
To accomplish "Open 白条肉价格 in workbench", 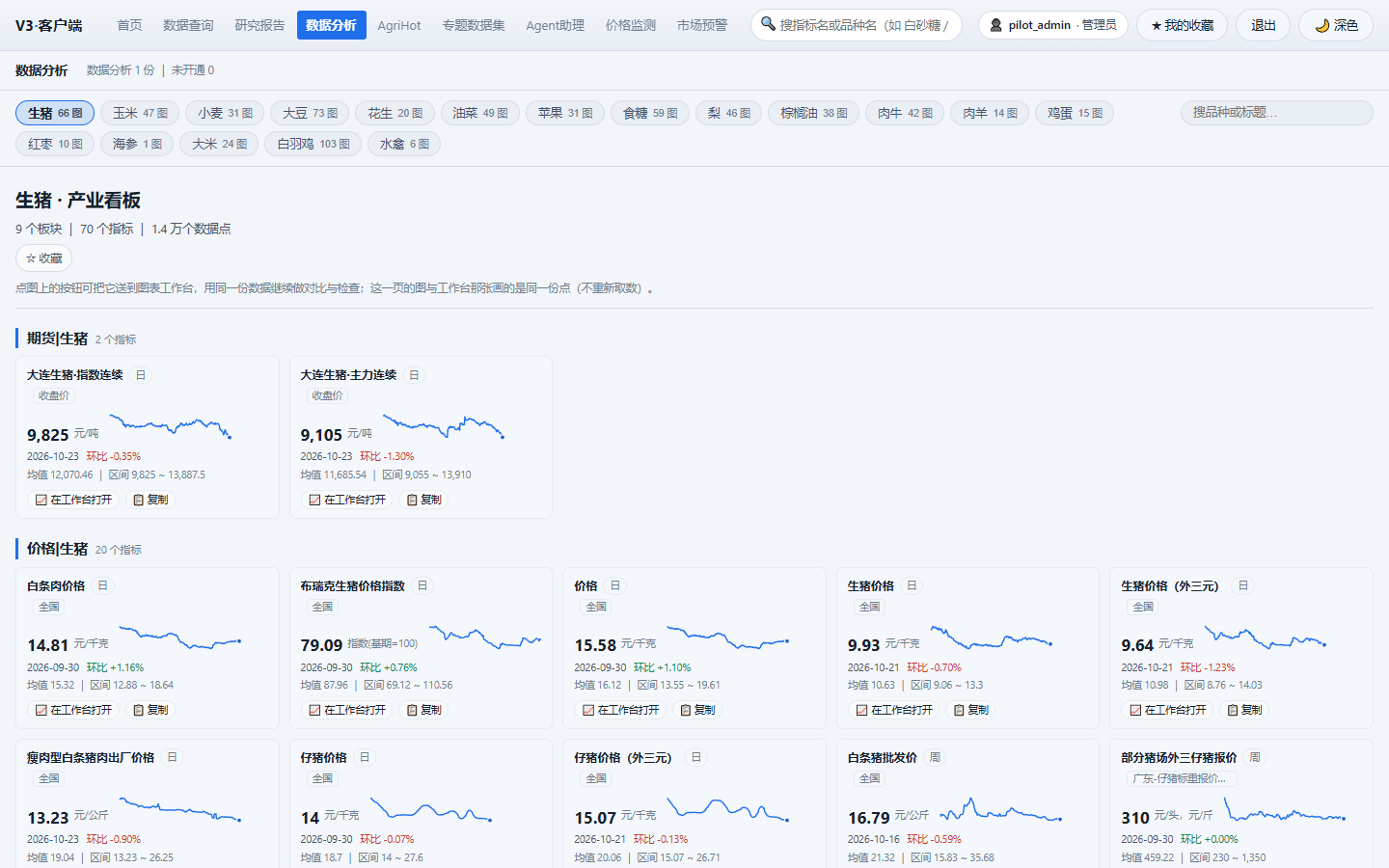I will (73, 710).
